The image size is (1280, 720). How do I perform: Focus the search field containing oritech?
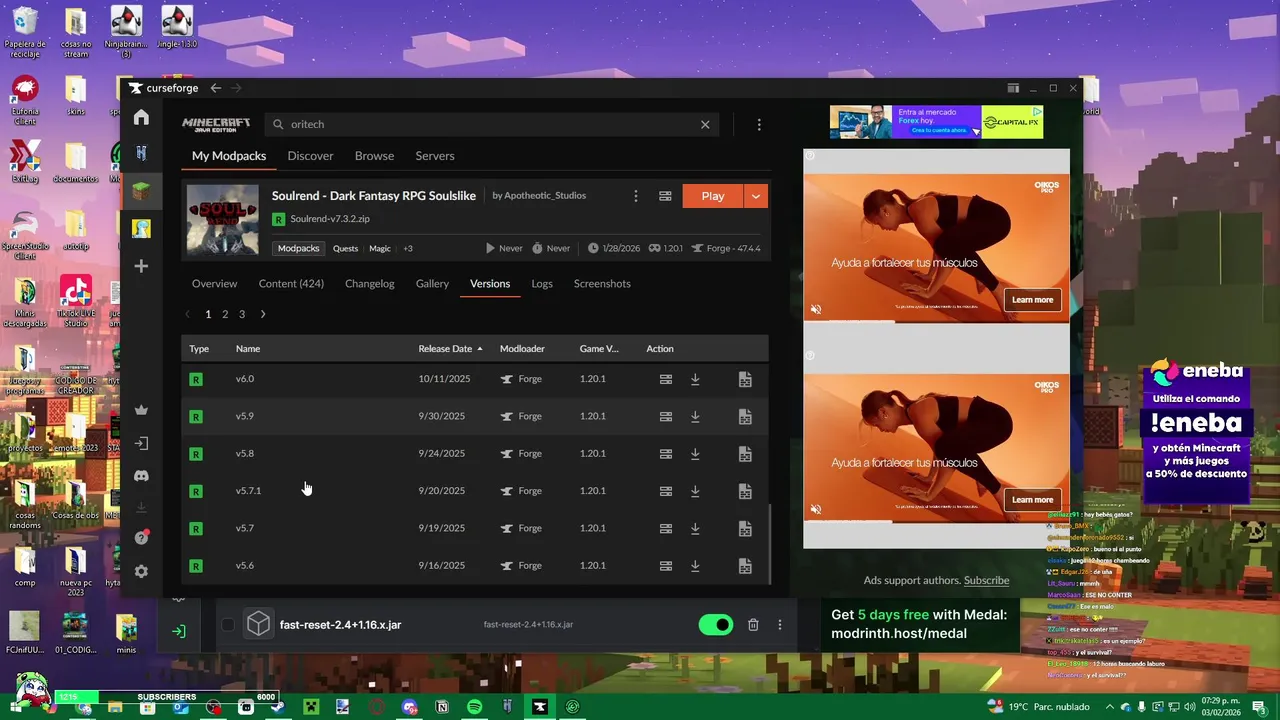[x=490, y=124]
